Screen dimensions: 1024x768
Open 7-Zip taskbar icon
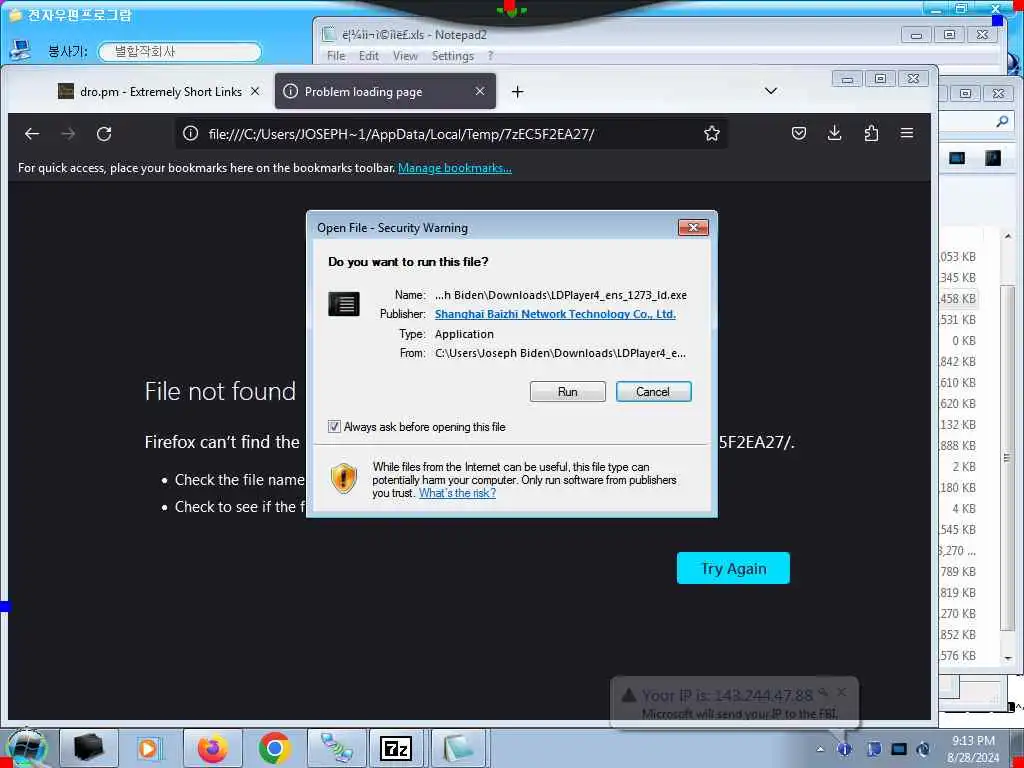(396, 748)
